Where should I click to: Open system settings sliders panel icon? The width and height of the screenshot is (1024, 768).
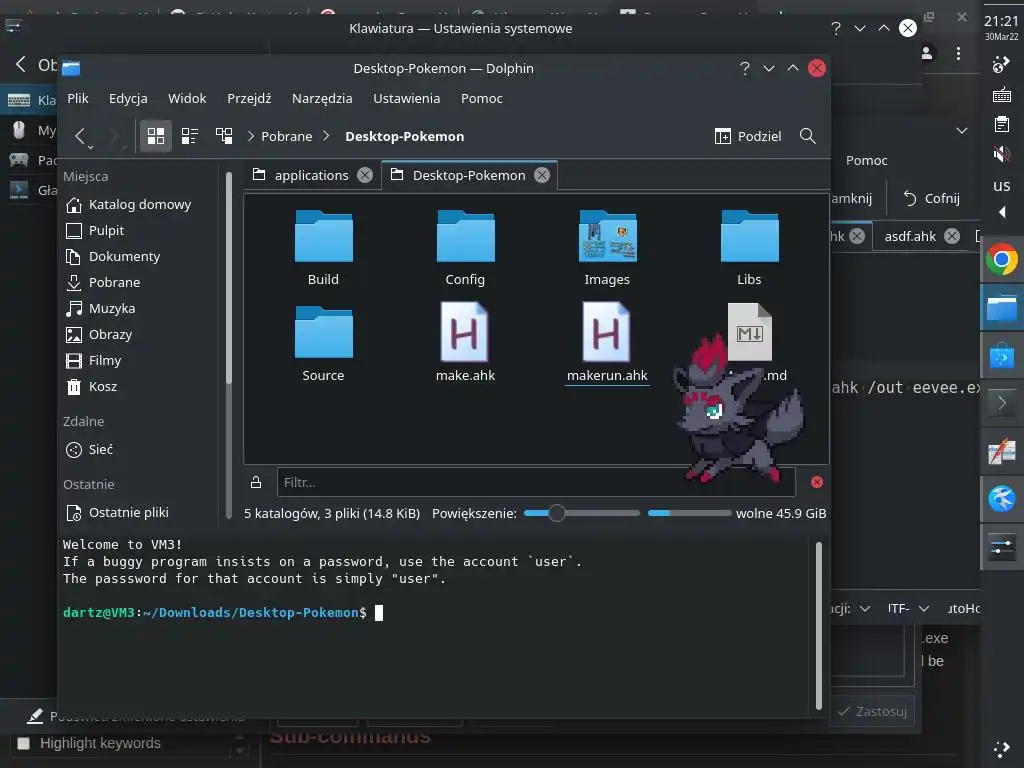tap(1002, 547)
